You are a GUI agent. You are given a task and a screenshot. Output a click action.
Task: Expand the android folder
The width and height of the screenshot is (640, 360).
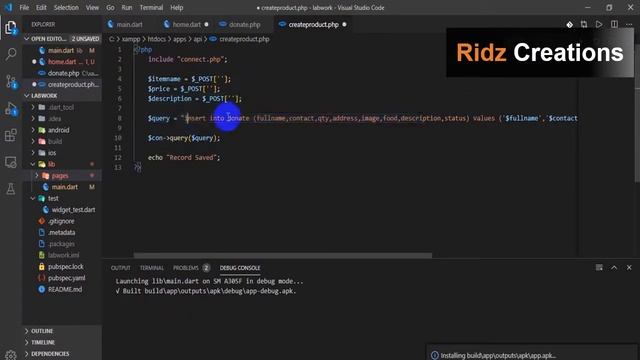[62, 130]
